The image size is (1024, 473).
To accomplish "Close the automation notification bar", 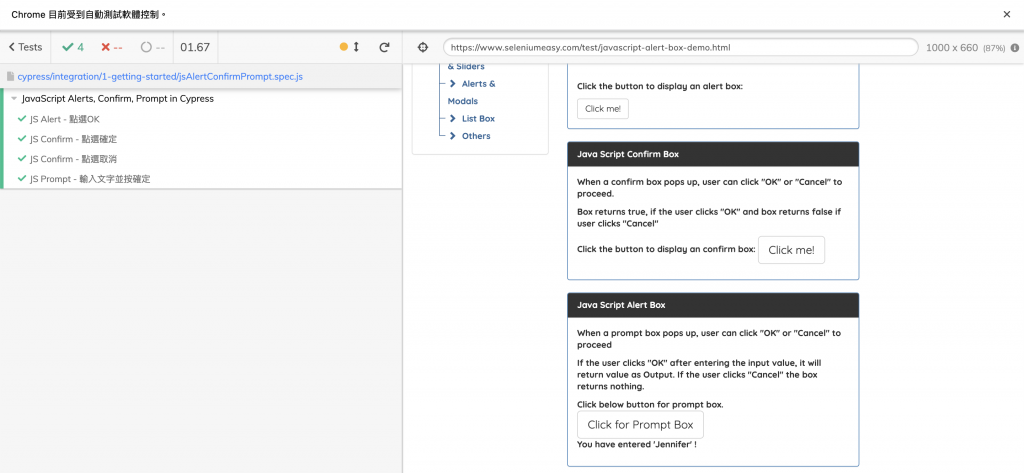I will 1006,15.
